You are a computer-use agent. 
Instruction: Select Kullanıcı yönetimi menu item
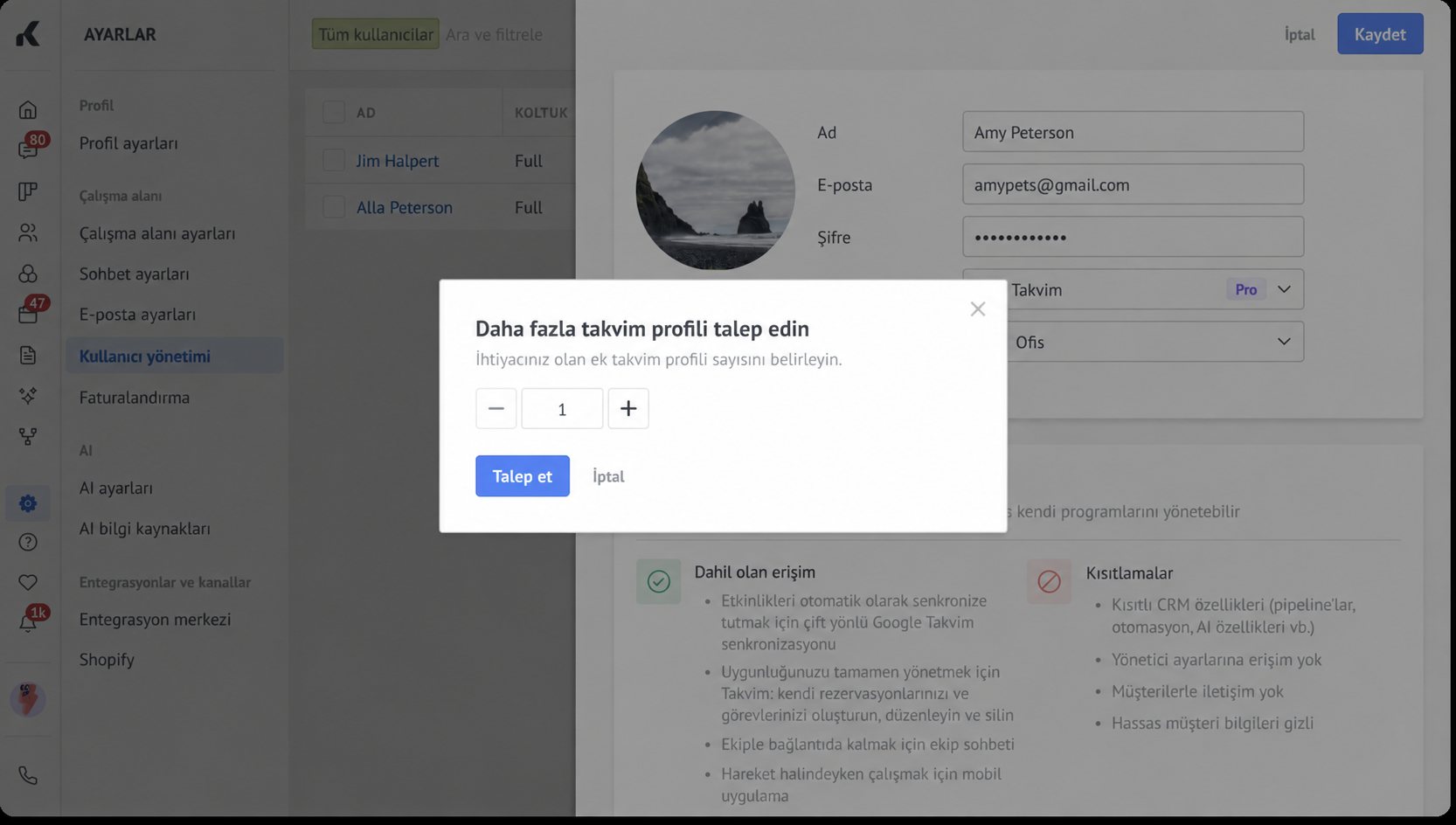click(175, 356)
